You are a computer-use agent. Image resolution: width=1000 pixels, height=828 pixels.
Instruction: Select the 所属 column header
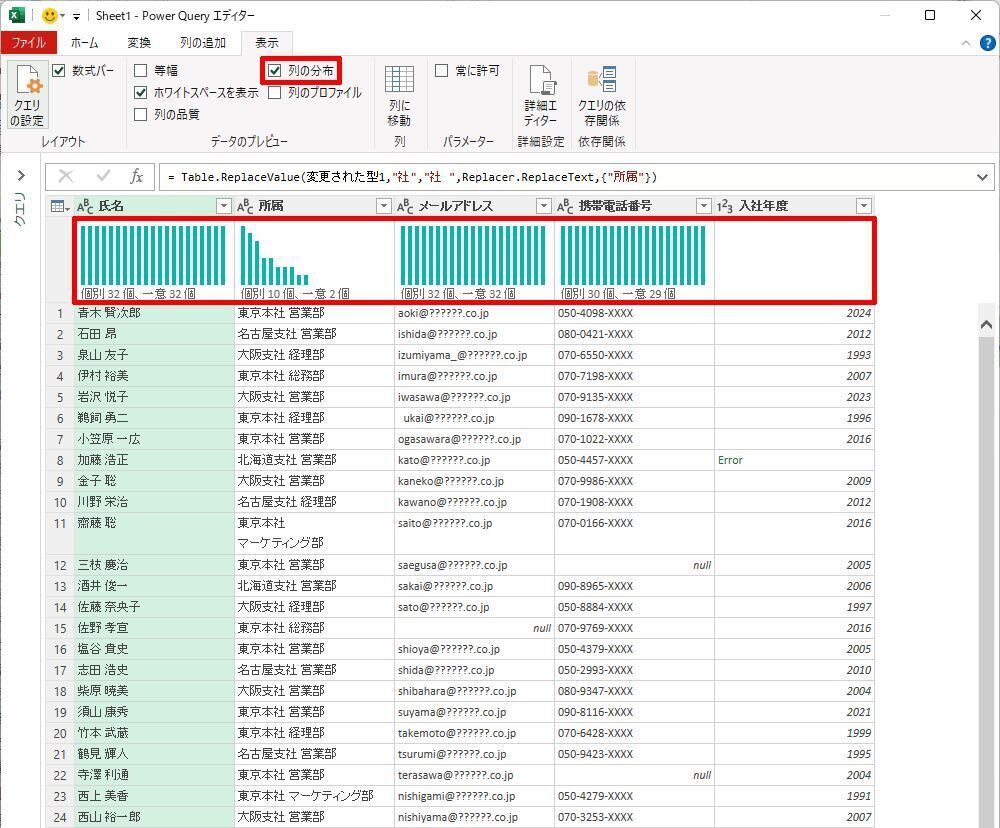(x=313, y=206)
